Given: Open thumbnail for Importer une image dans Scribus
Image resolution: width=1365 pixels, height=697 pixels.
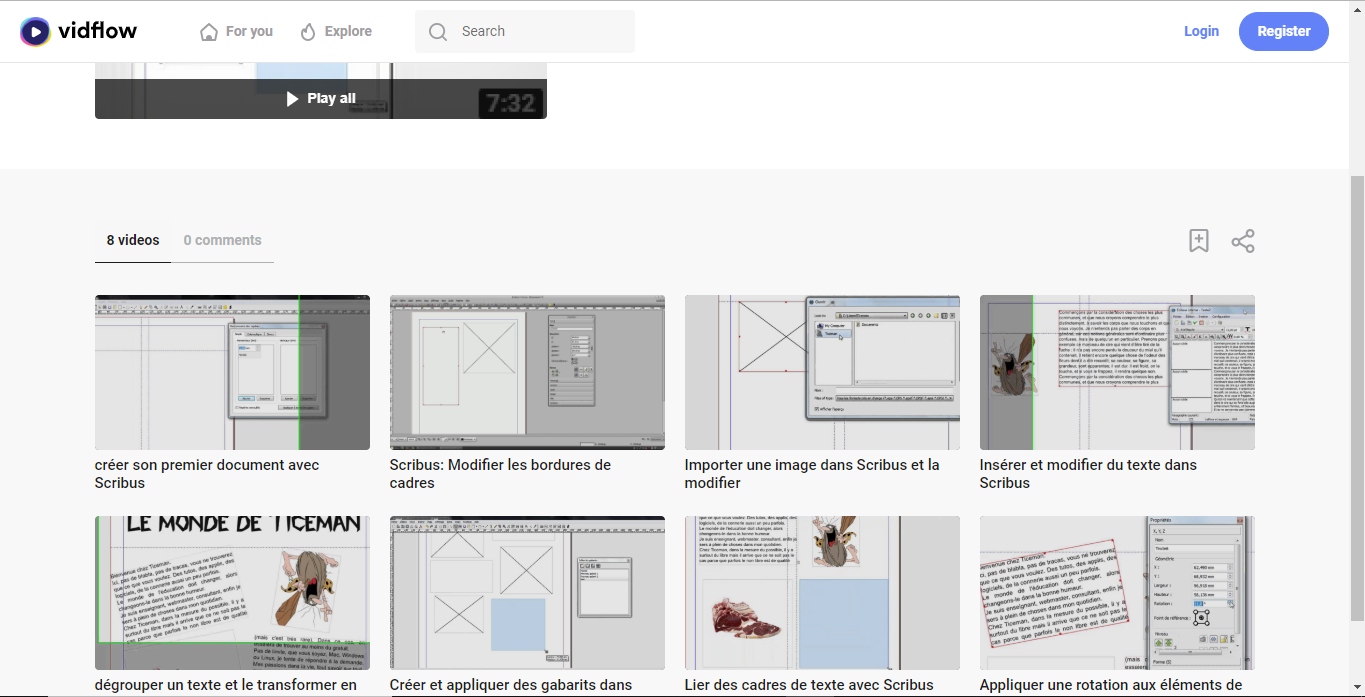Looking at the screenshot, I should click(x=822, y=372).
